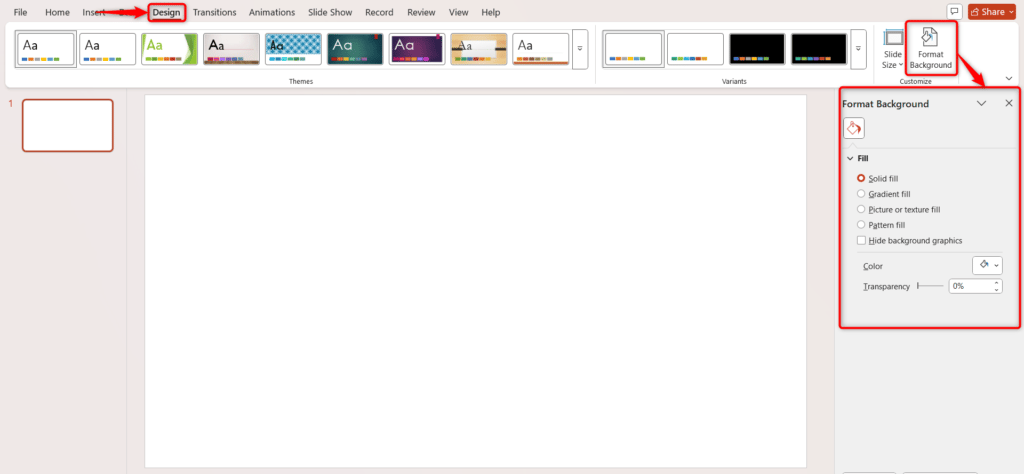Increase transparency with the up spinner
Screen dimensions: 1024x474
coord(997,283)
